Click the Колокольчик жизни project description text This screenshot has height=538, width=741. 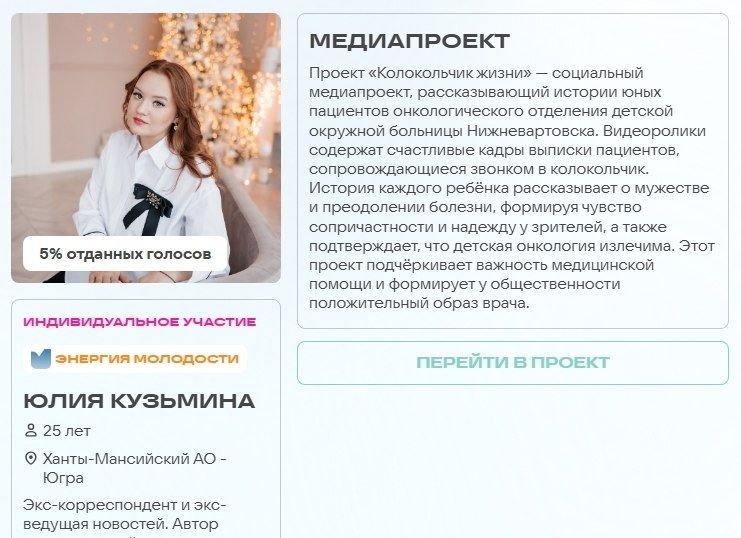[x=512, y=188]
